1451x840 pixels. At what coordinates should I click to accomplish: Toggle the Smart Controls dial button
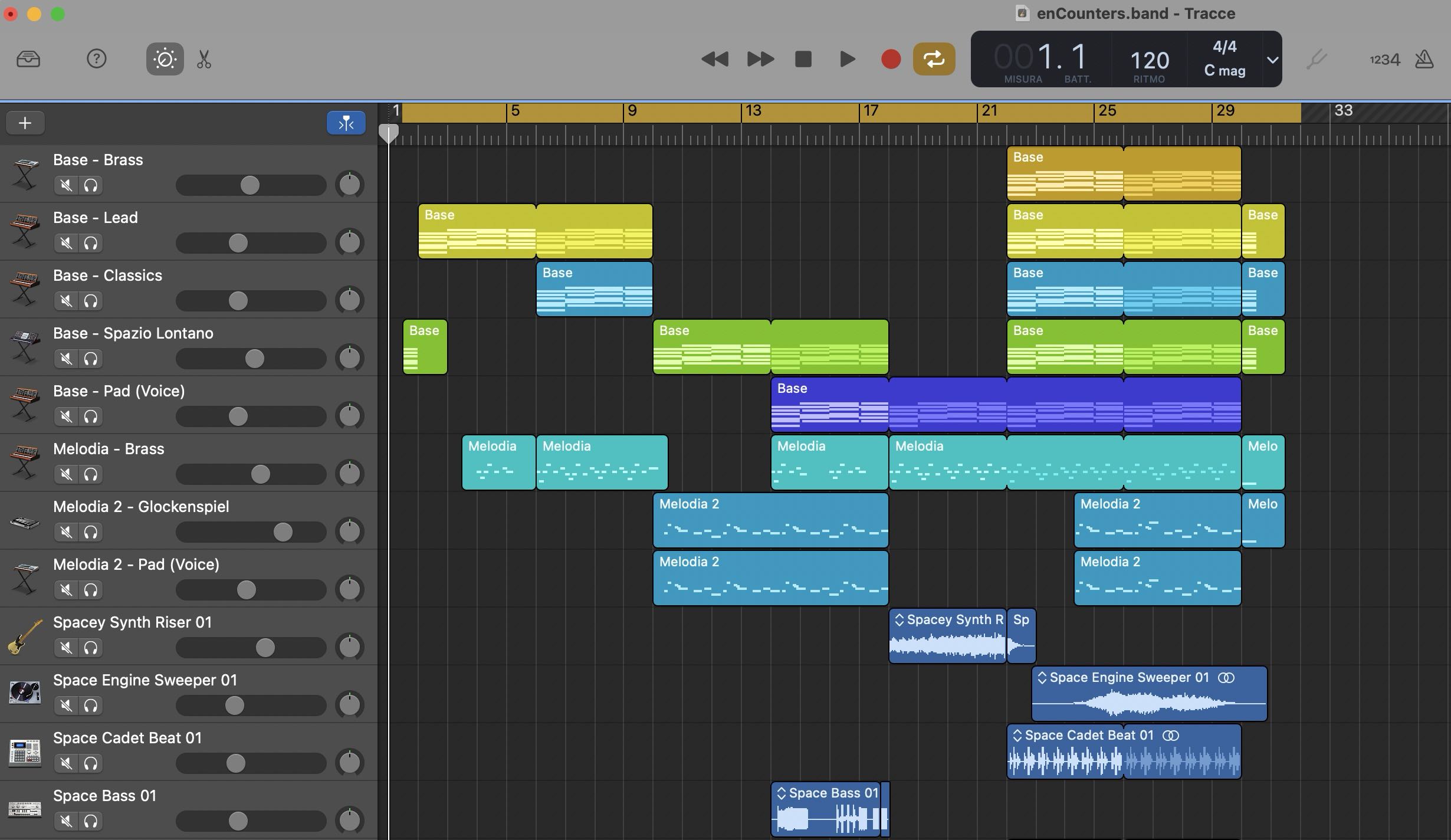(x=165, y=59)
